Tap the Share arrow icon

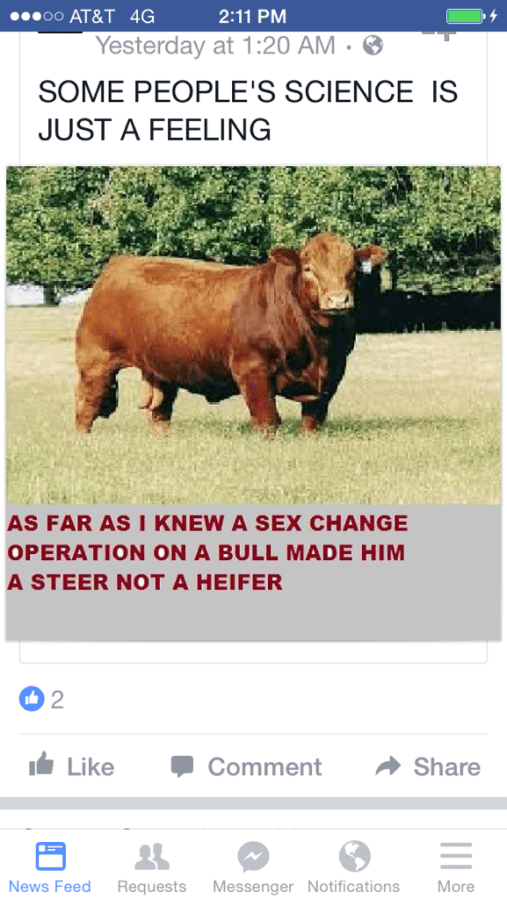(388, 765)
